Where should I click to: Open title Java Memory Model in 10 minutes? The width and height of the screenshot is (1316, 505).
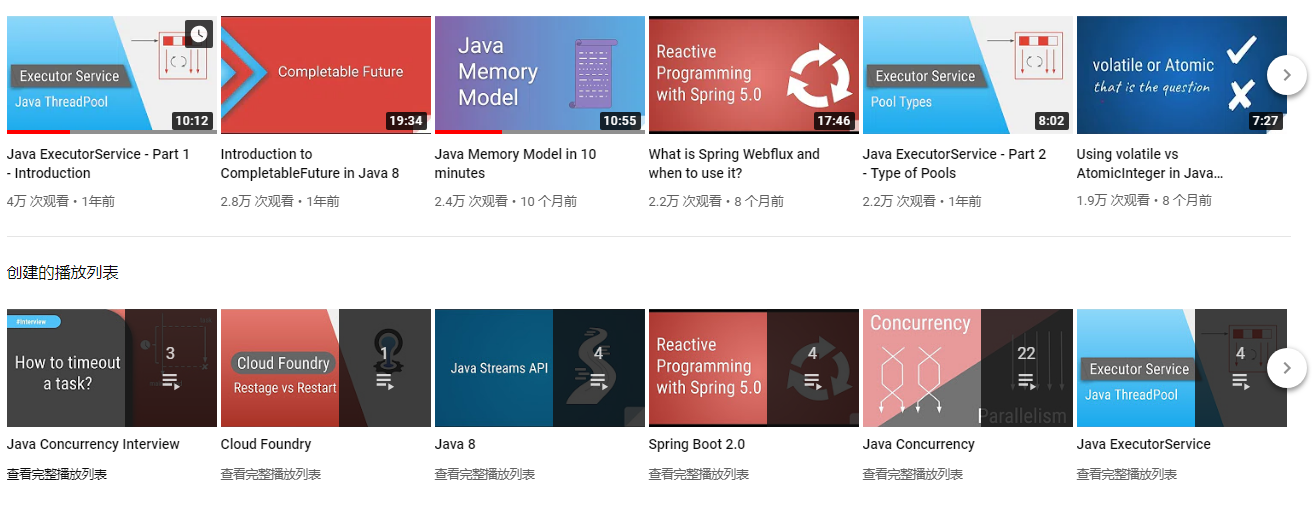[x=515, y=163]
